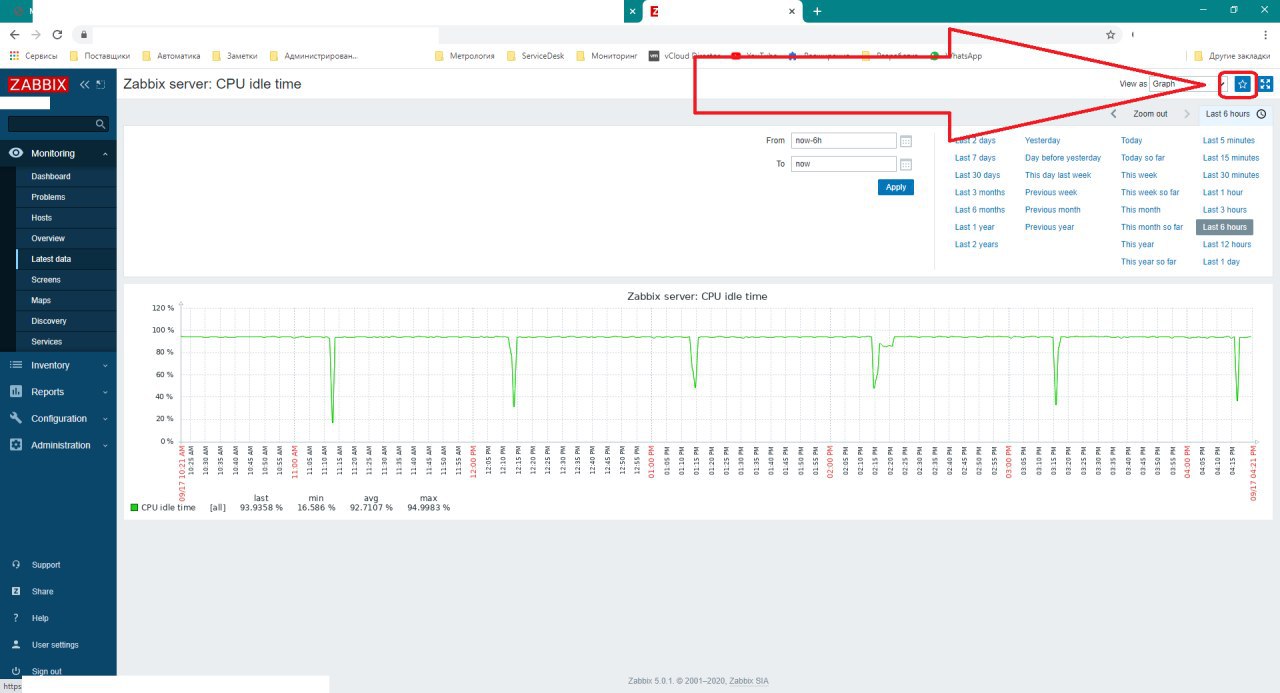Screen dimensions: 1280x693
Task: Select Last 7 days time range
Action: [x=975, y=158]
